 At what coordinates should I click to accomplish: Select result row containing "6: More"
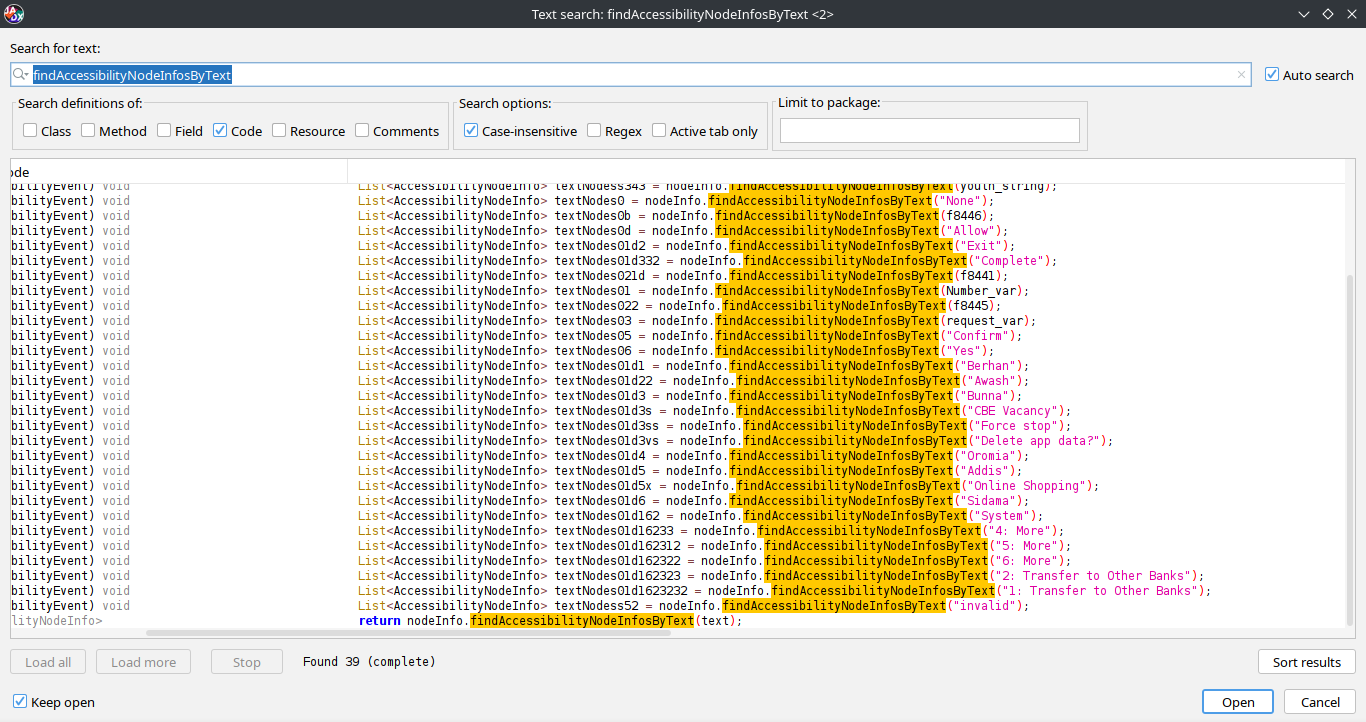coord(678,560)
